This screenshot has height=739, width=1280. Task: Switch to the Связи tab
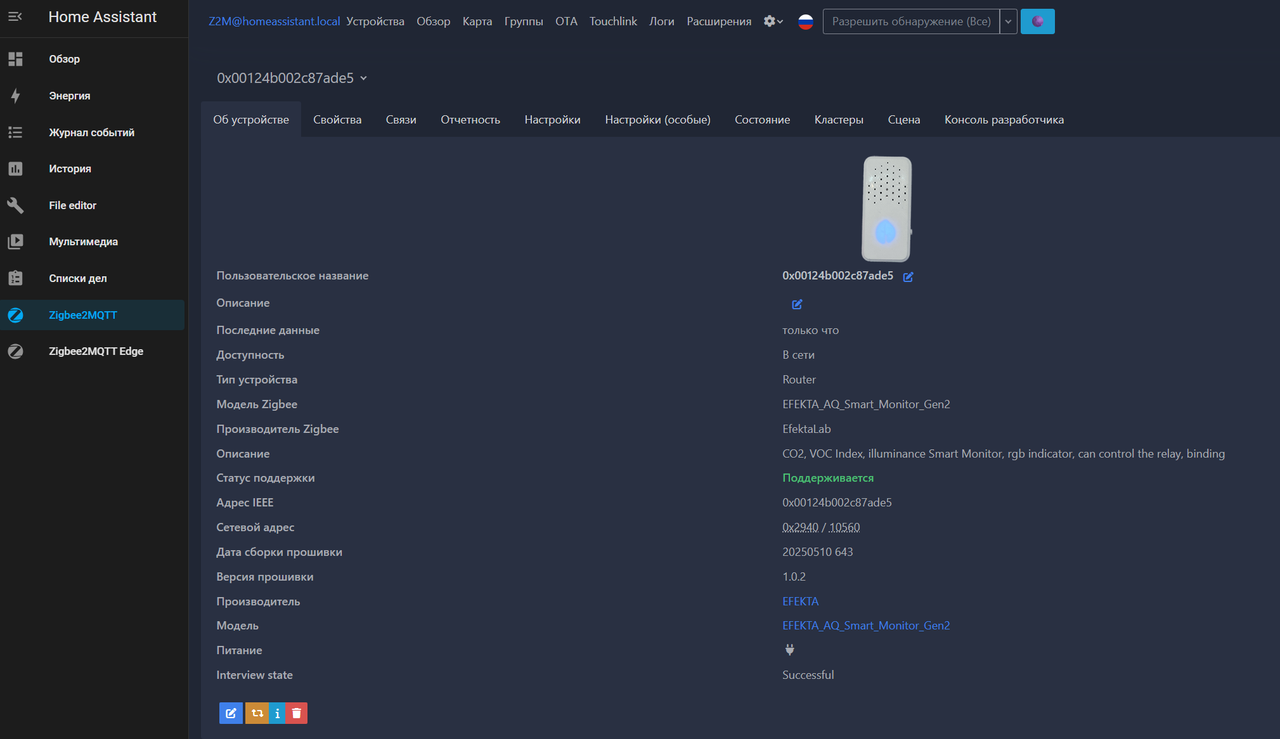401,120
